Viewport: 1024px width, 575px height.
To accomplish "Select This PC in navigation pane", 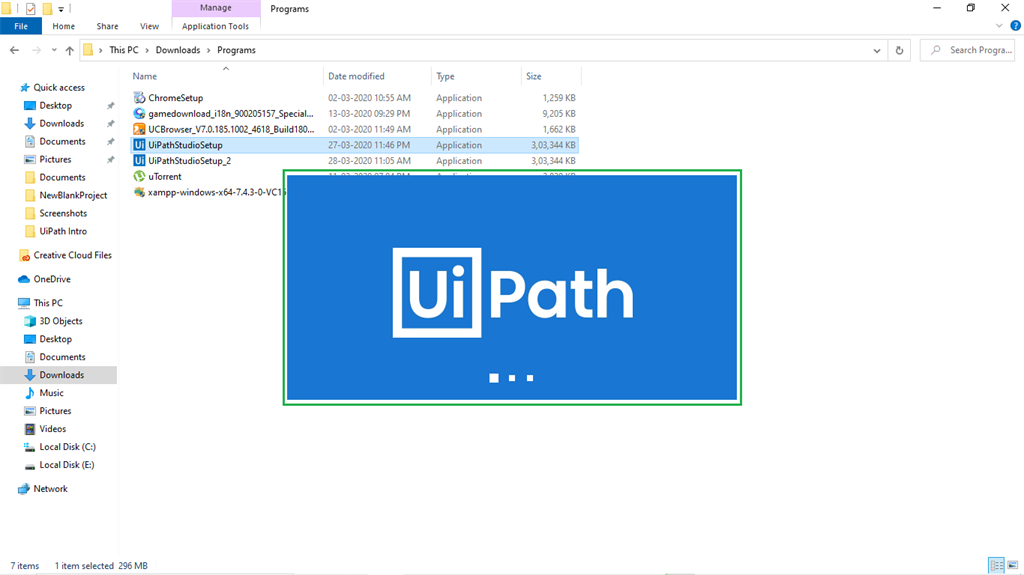I will 48,303.
